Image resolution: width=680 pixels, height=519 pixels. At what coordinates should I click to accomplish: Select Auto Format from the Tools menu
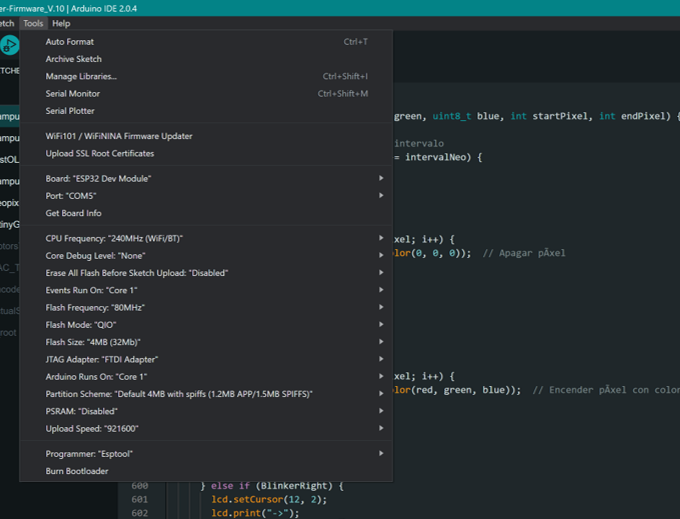pos(206,42)
